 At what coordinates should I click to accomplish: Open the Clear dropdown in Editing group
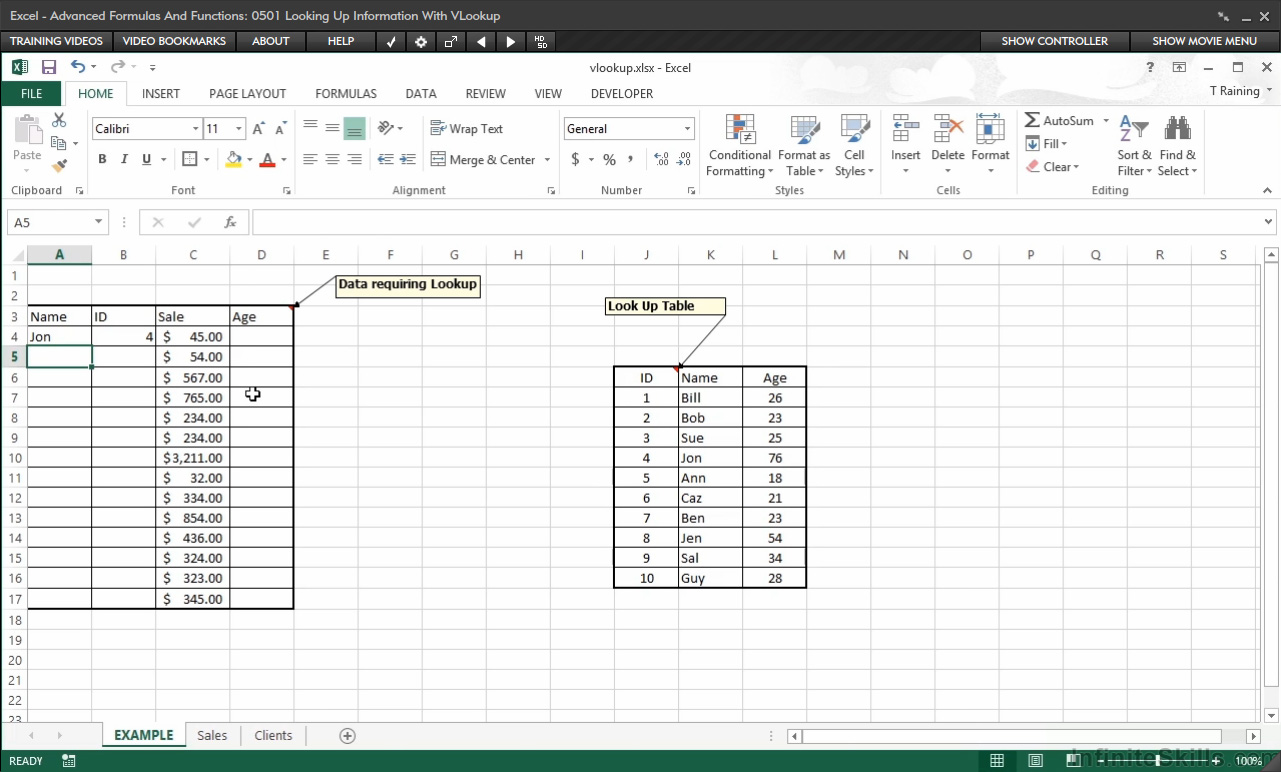point(1053,167)
